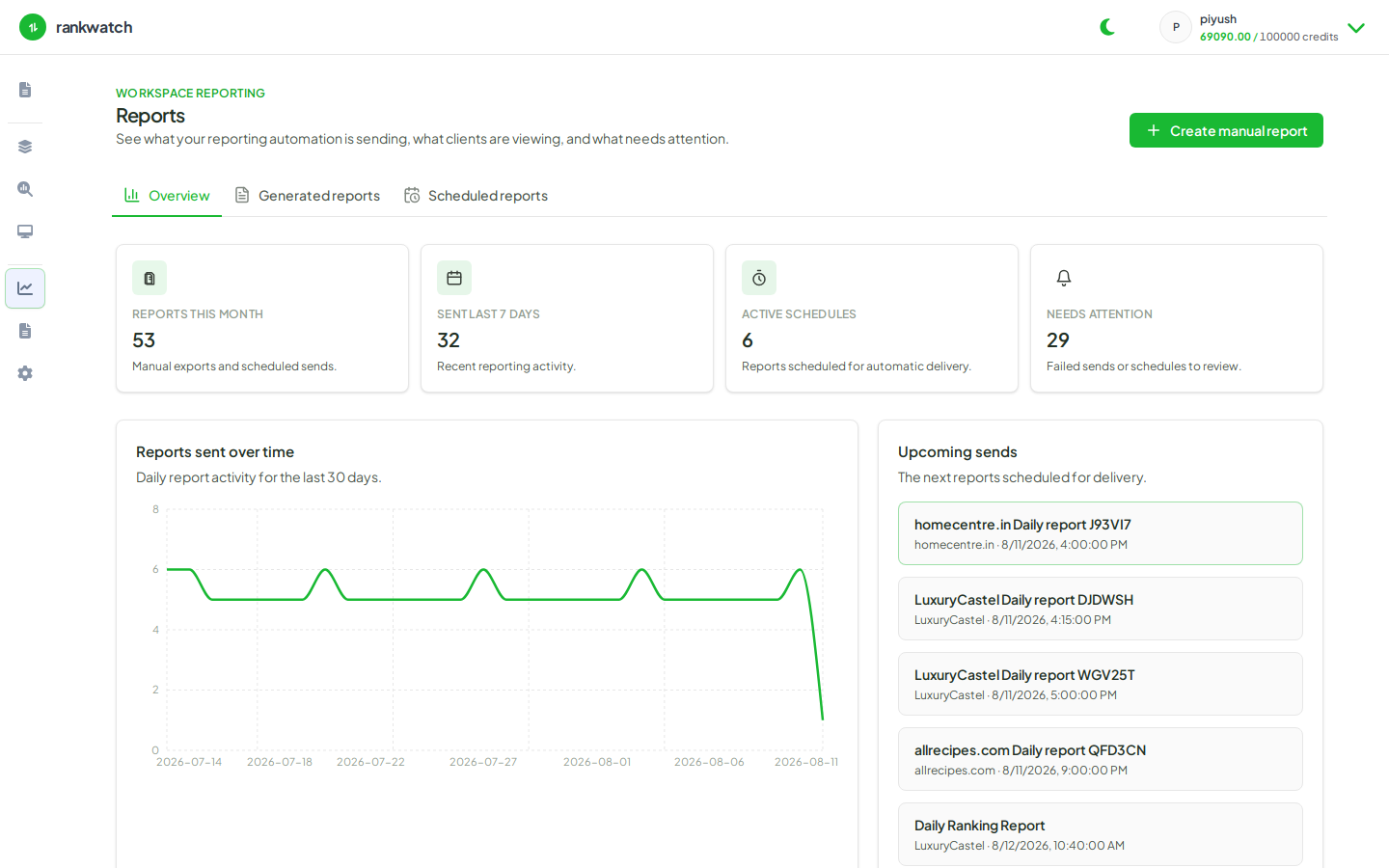Open the layers stack icon in sidebar
This screenshot has width=1389, height=868.
[x=25, y=147]
